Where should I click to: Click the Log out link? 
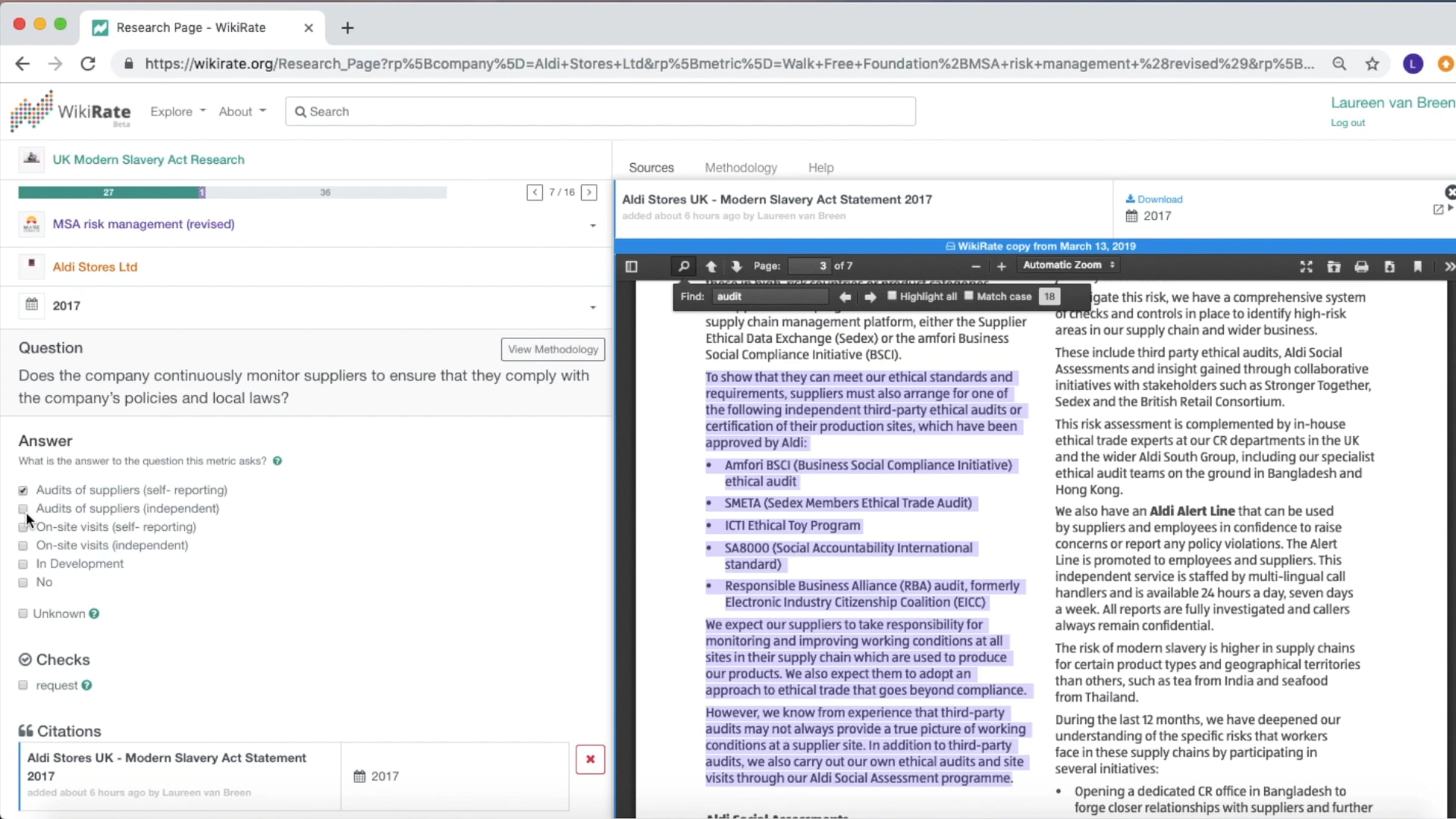(1347, 123)
